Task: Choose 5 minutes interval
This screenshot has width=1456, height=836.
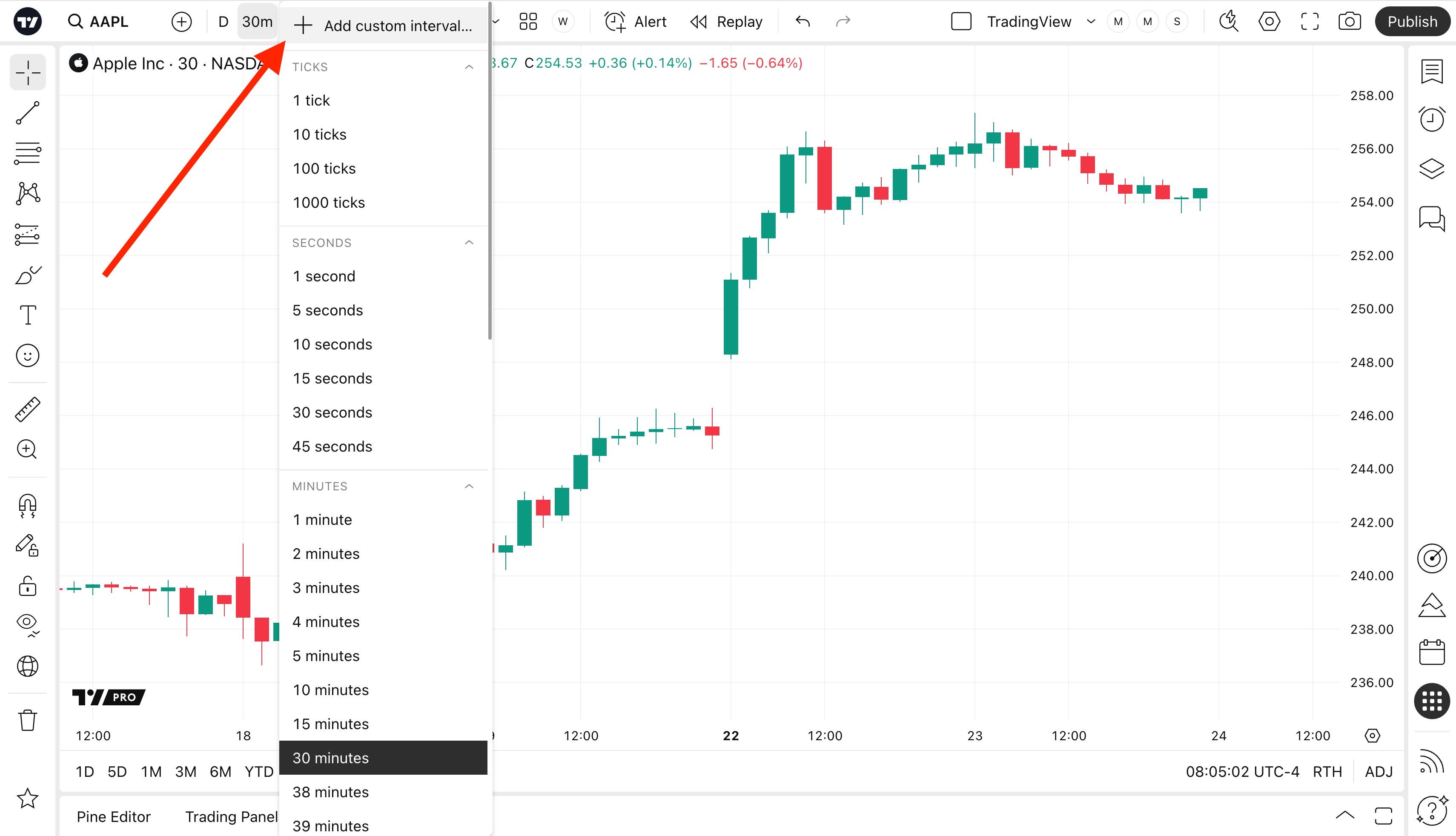Action: click(326, 656)
